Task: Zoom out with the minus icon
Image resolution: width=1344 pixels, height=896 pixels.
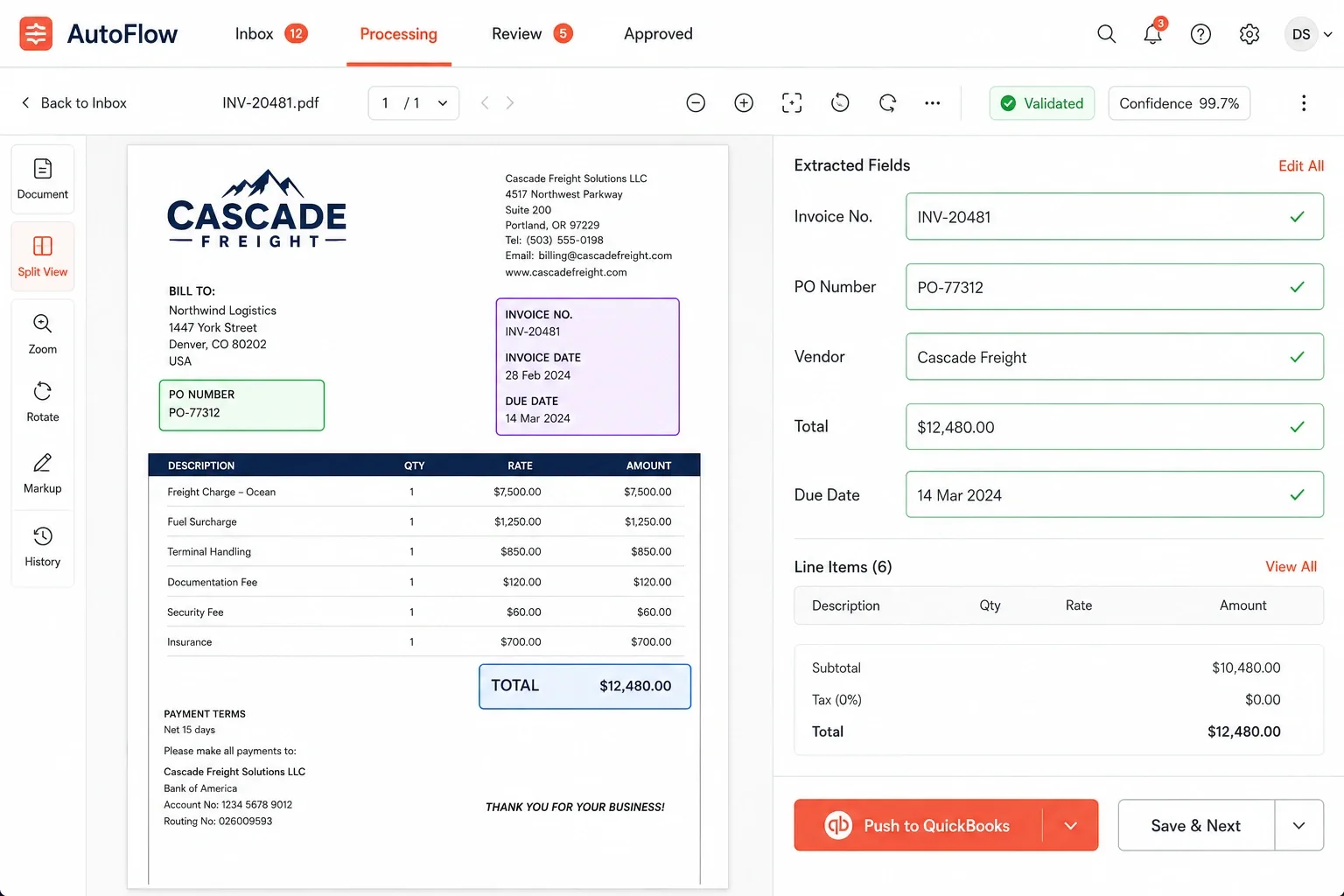Action: [696, 103]
